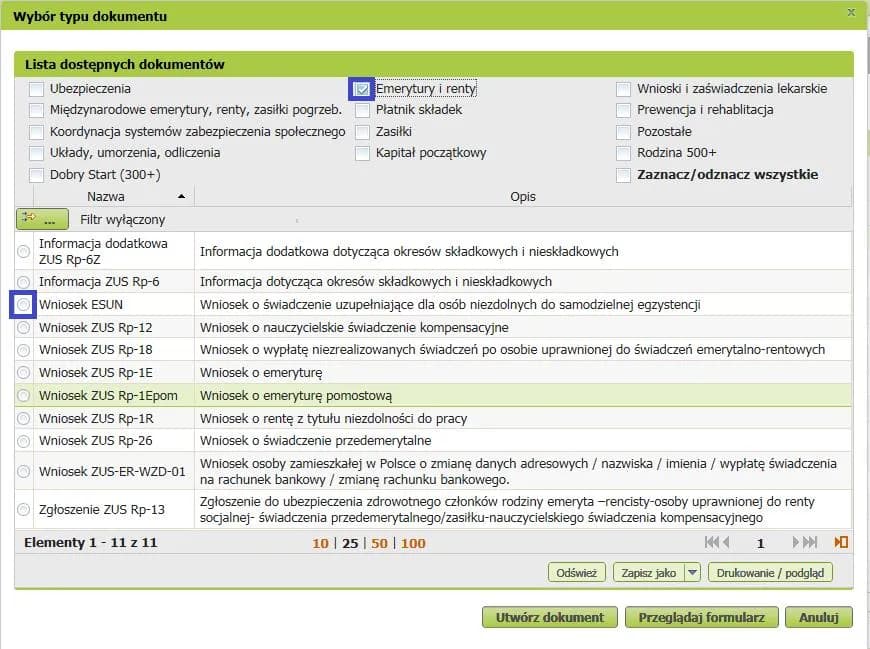Select the Wniosek ESUN radio button
This screenshot has width=870, height=649.
[x=22, y=303]
